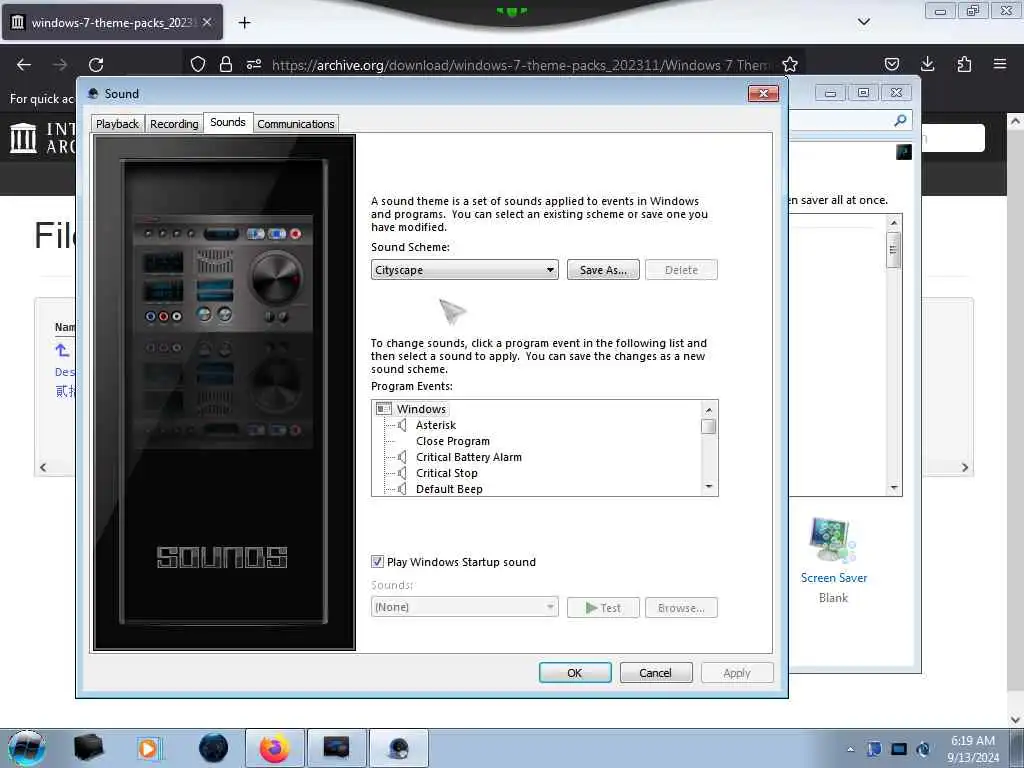Click Program Events list scroll down arrow
Viewport: 1024px width, 768px height.
click(x=709, y=487)
